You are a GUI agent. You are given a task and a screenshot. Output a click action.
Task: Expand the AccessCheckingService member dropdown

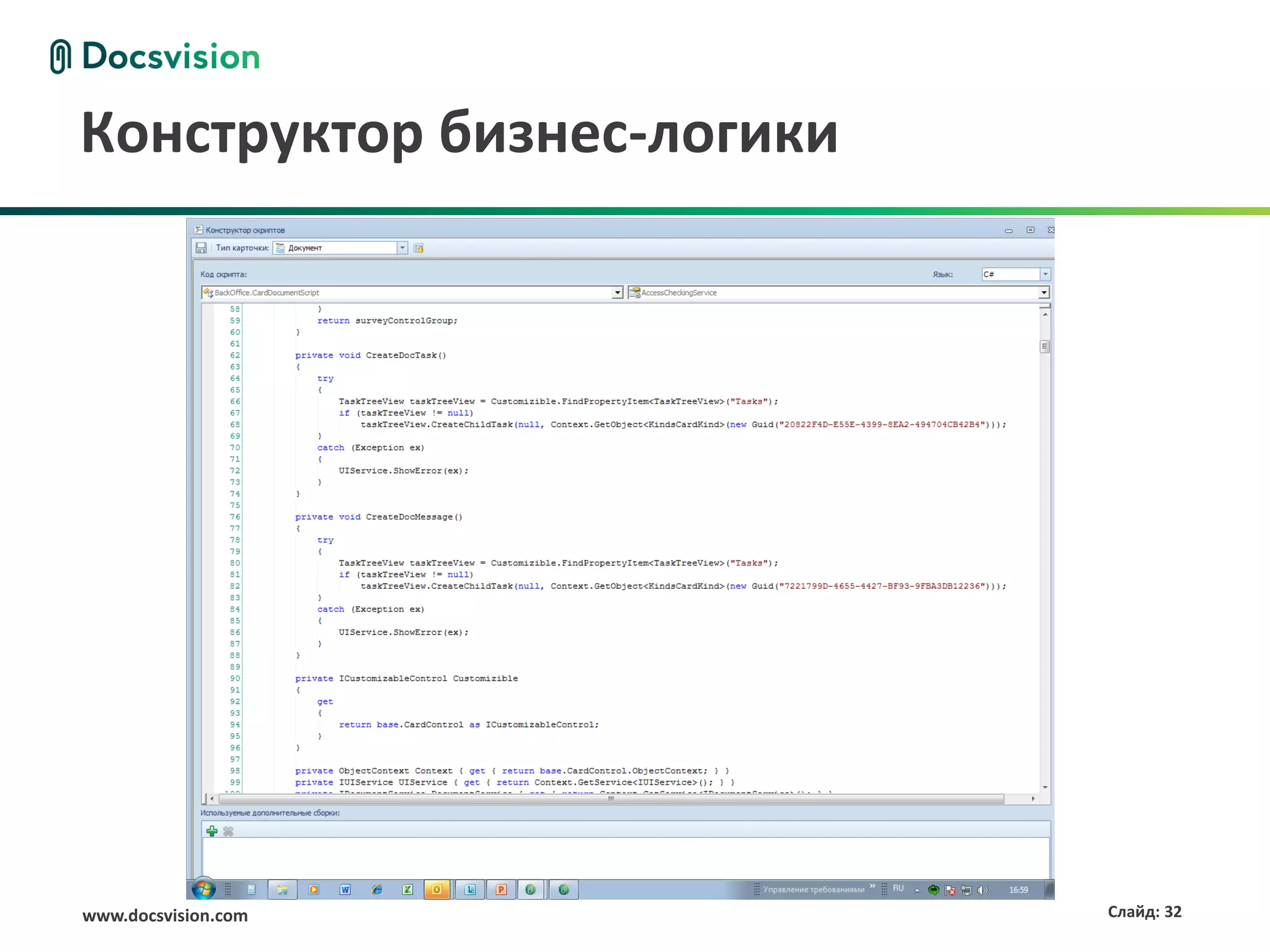[1044, 293]
